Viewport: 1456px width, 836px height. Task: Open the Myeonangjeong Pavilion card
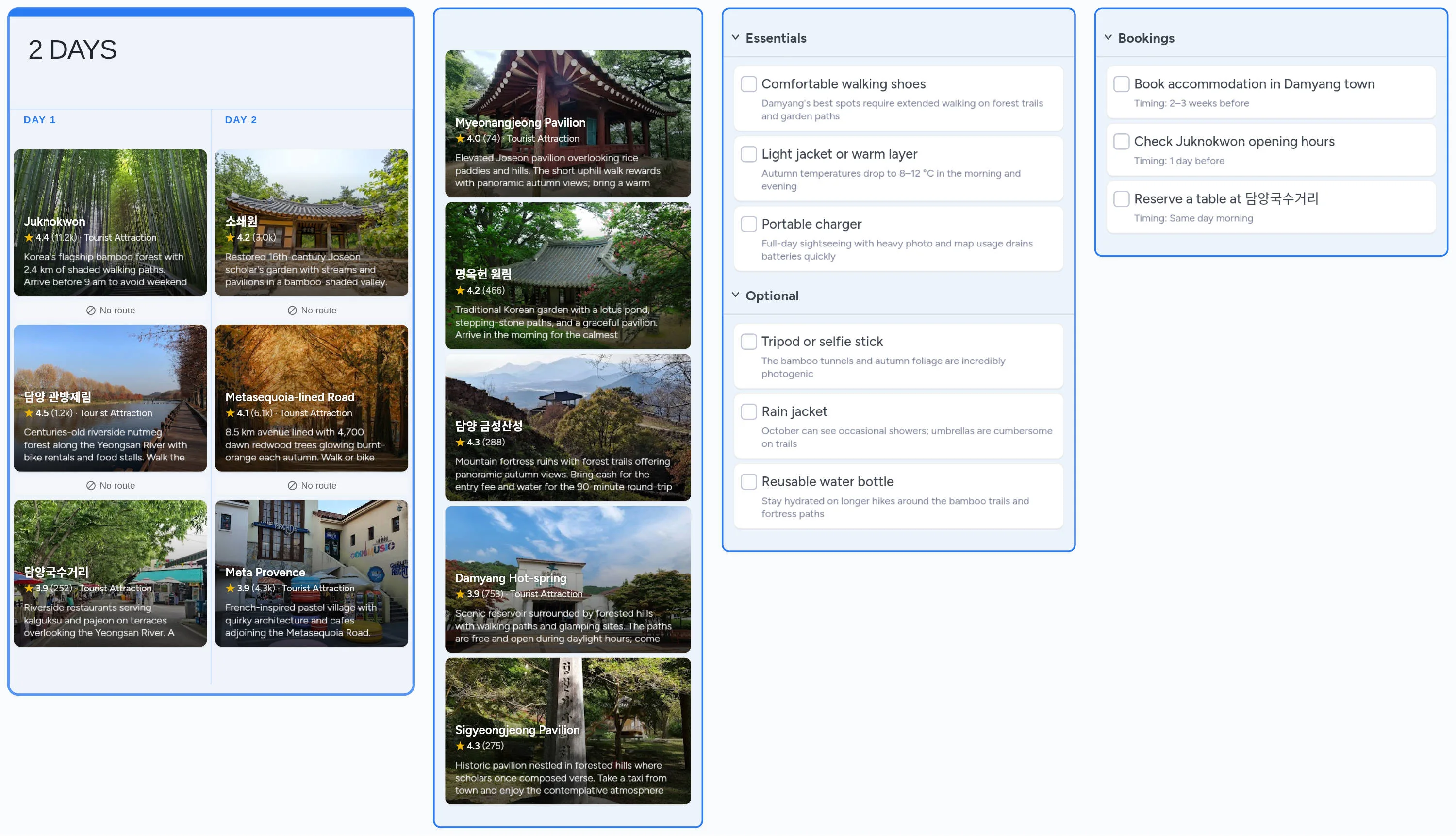click(568, 123)
